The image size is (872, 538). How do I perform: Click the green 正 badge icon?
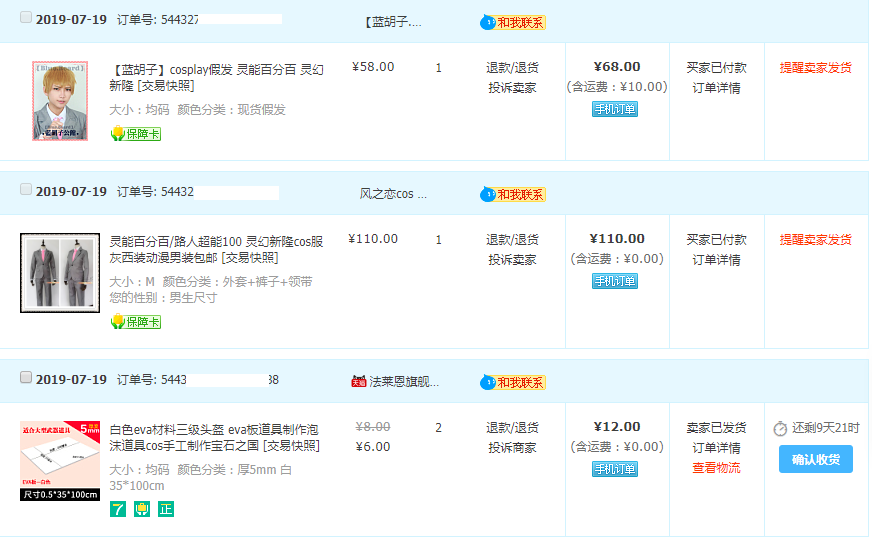coord(166,509)
